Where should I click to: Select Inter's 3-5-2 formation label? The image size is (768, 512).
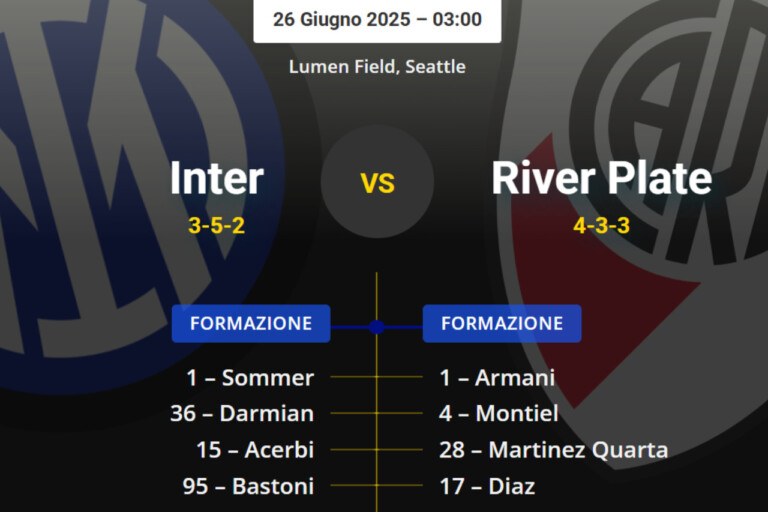click(217, 225)
